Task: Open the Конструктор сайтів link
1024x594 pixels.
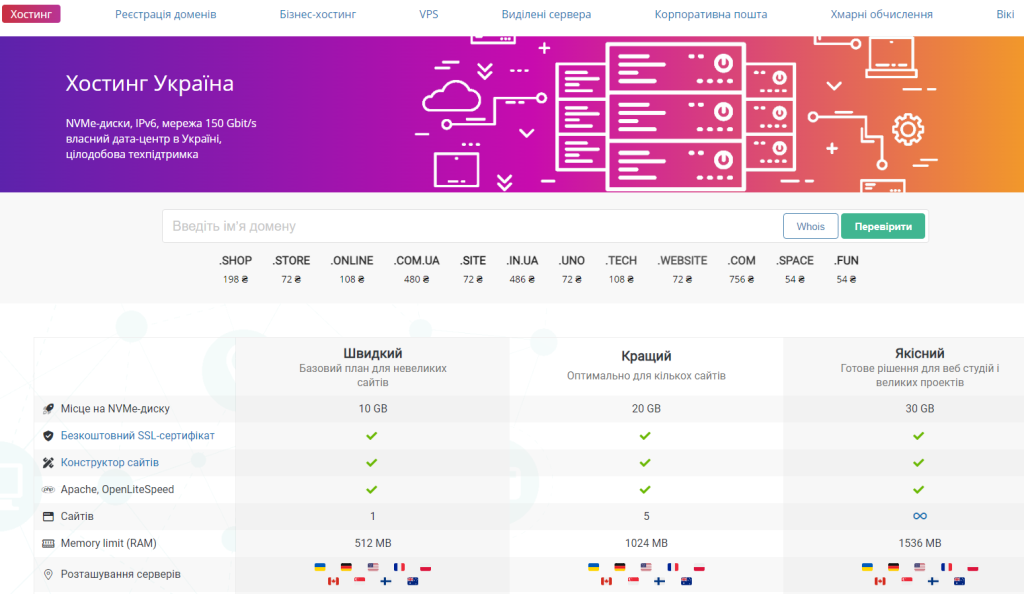Action: (x=109, y=463)
